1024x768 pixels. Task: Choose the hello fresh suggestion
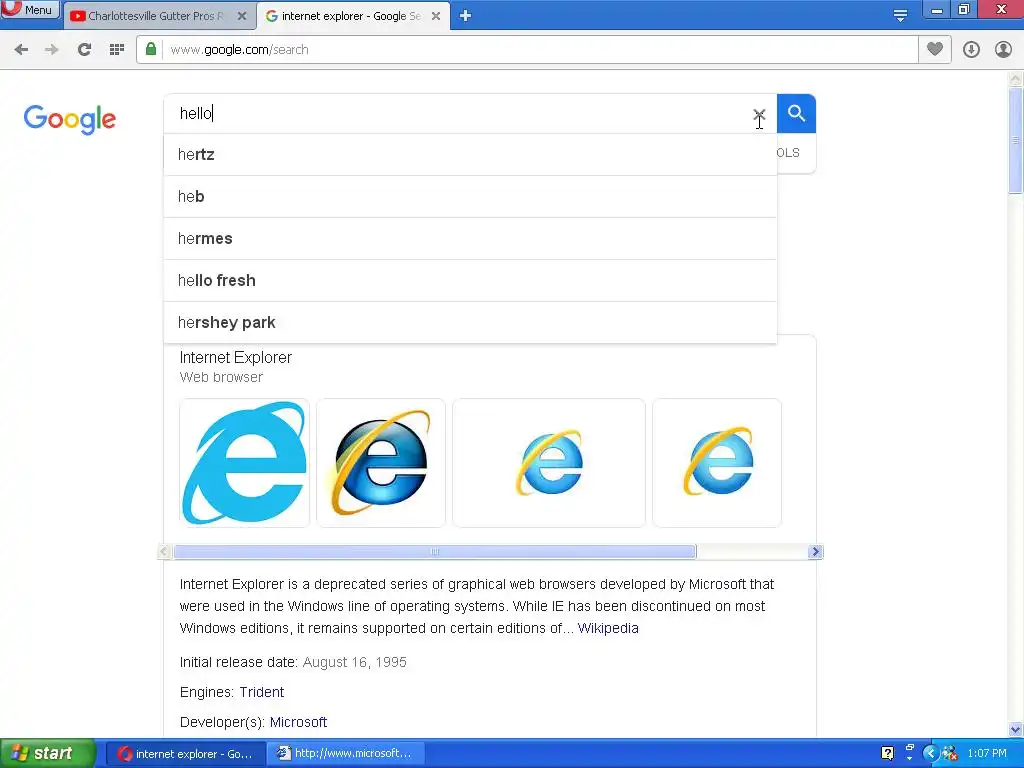click(x=470, y=280)
